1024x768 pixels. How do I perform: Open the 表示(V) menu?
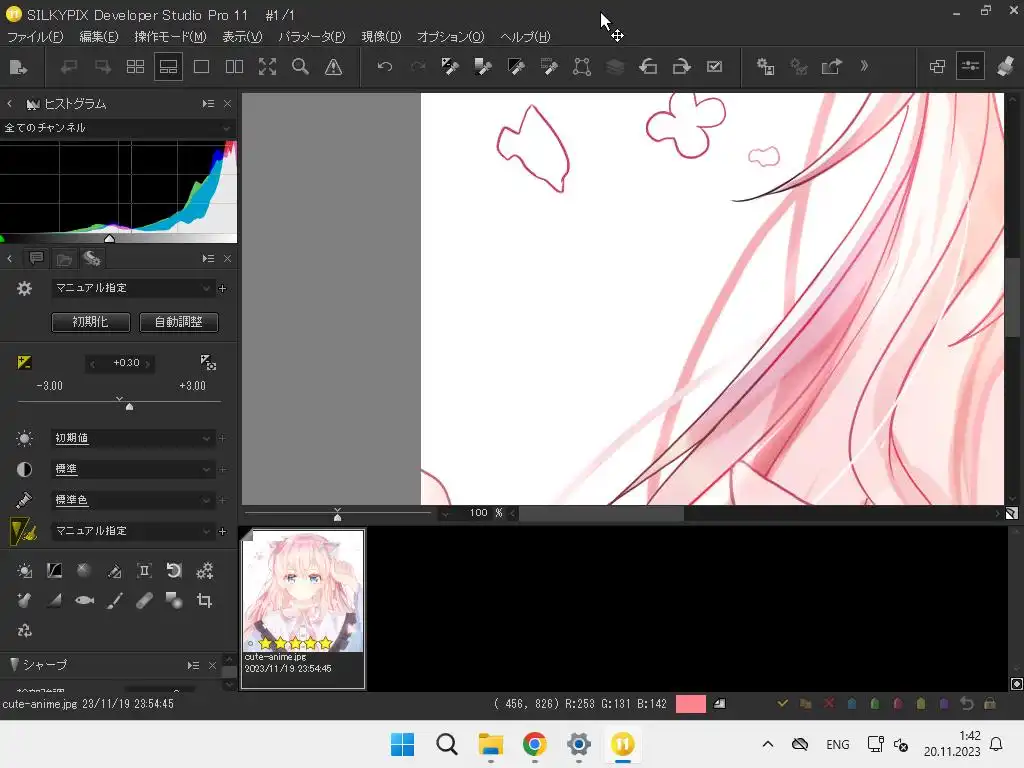click(242, 37)
